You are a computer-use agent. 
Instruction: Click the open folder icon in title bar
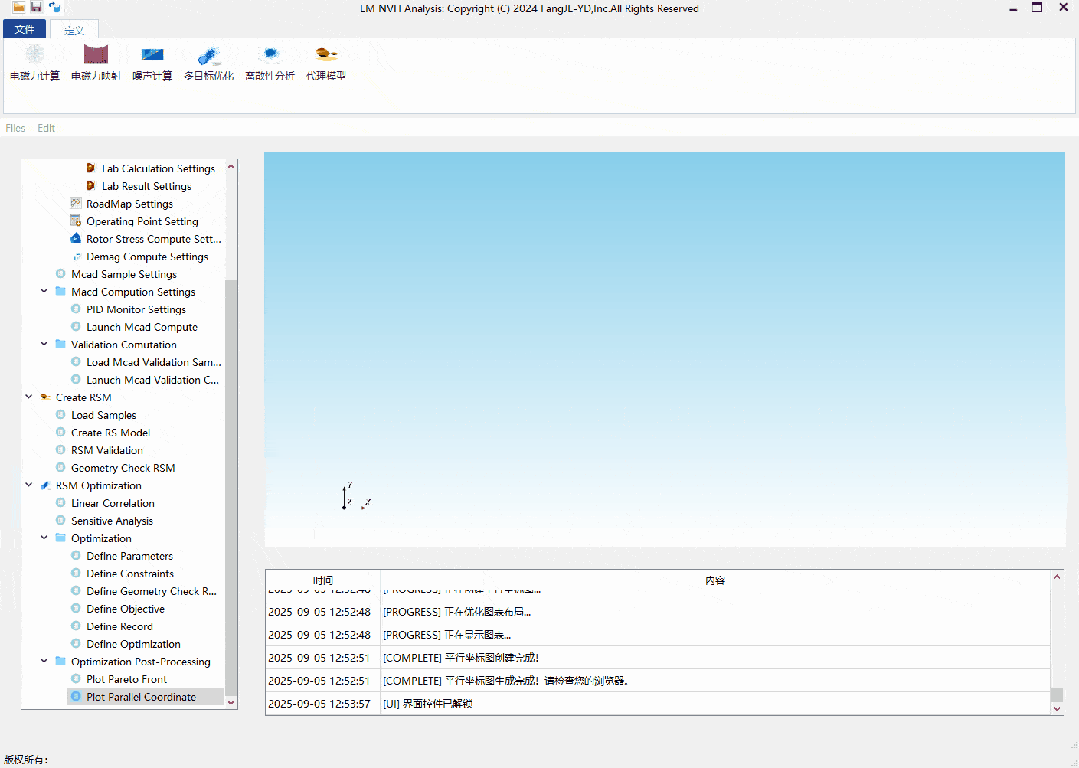point(19,7)
